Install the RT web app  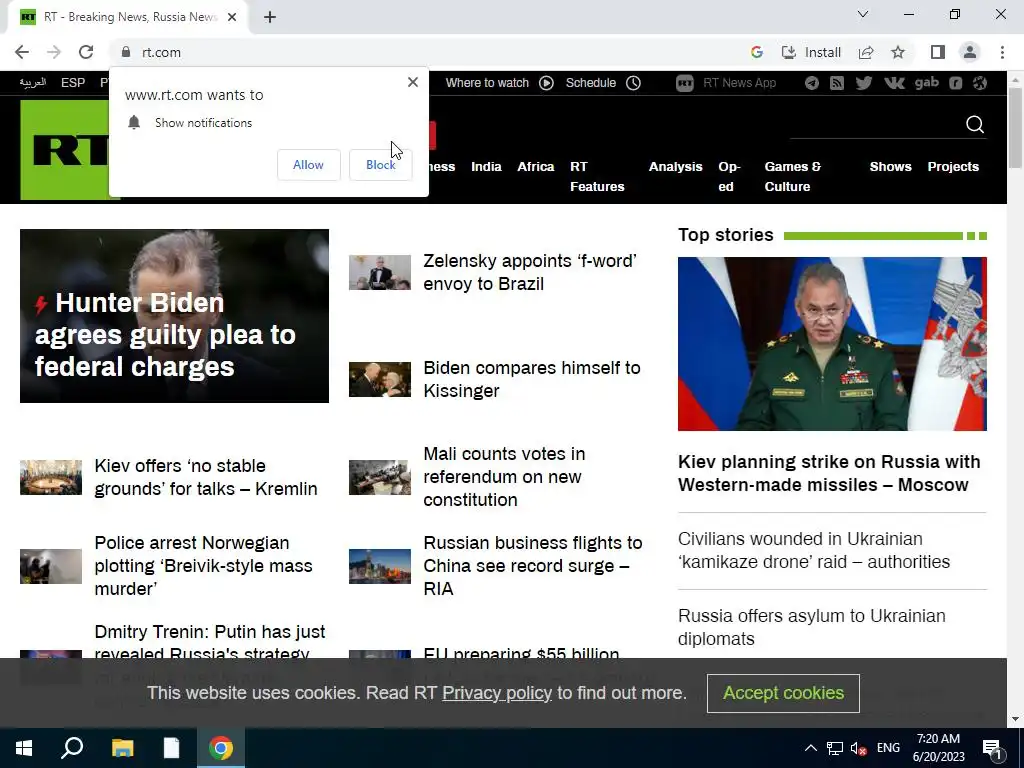point(811,52)
